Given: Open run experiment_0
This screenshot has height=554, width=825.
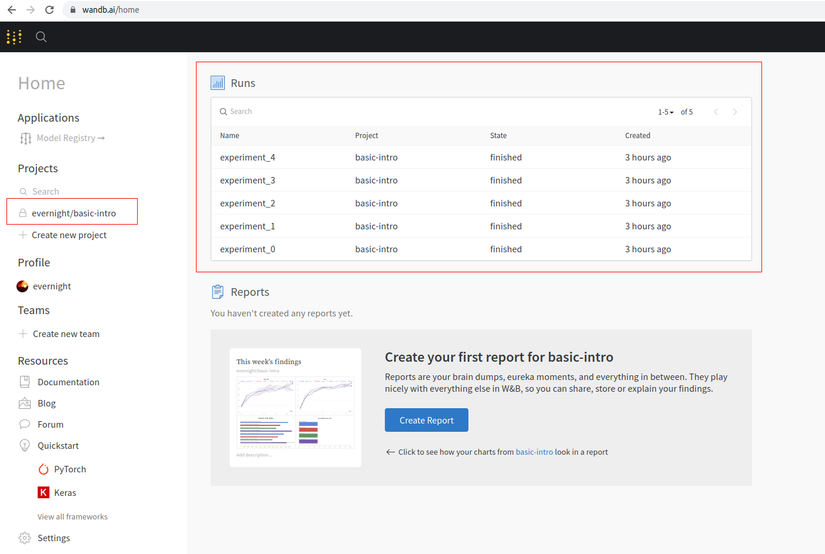Looking at the screenshot, I should [x=247, y=249].
